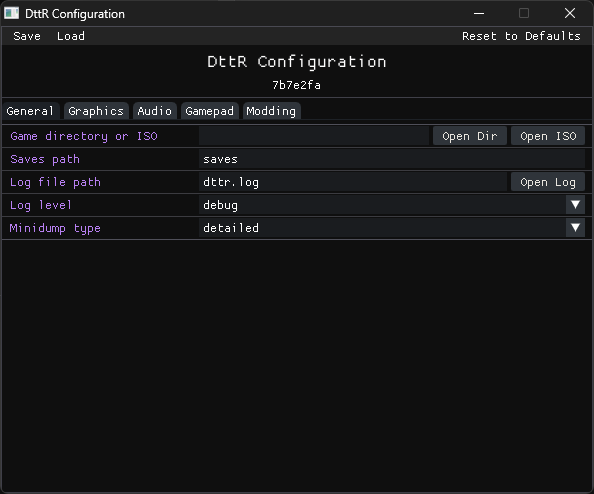Click the Open Dir button
This screenshot has width=594, height=494.
point(470,136)
